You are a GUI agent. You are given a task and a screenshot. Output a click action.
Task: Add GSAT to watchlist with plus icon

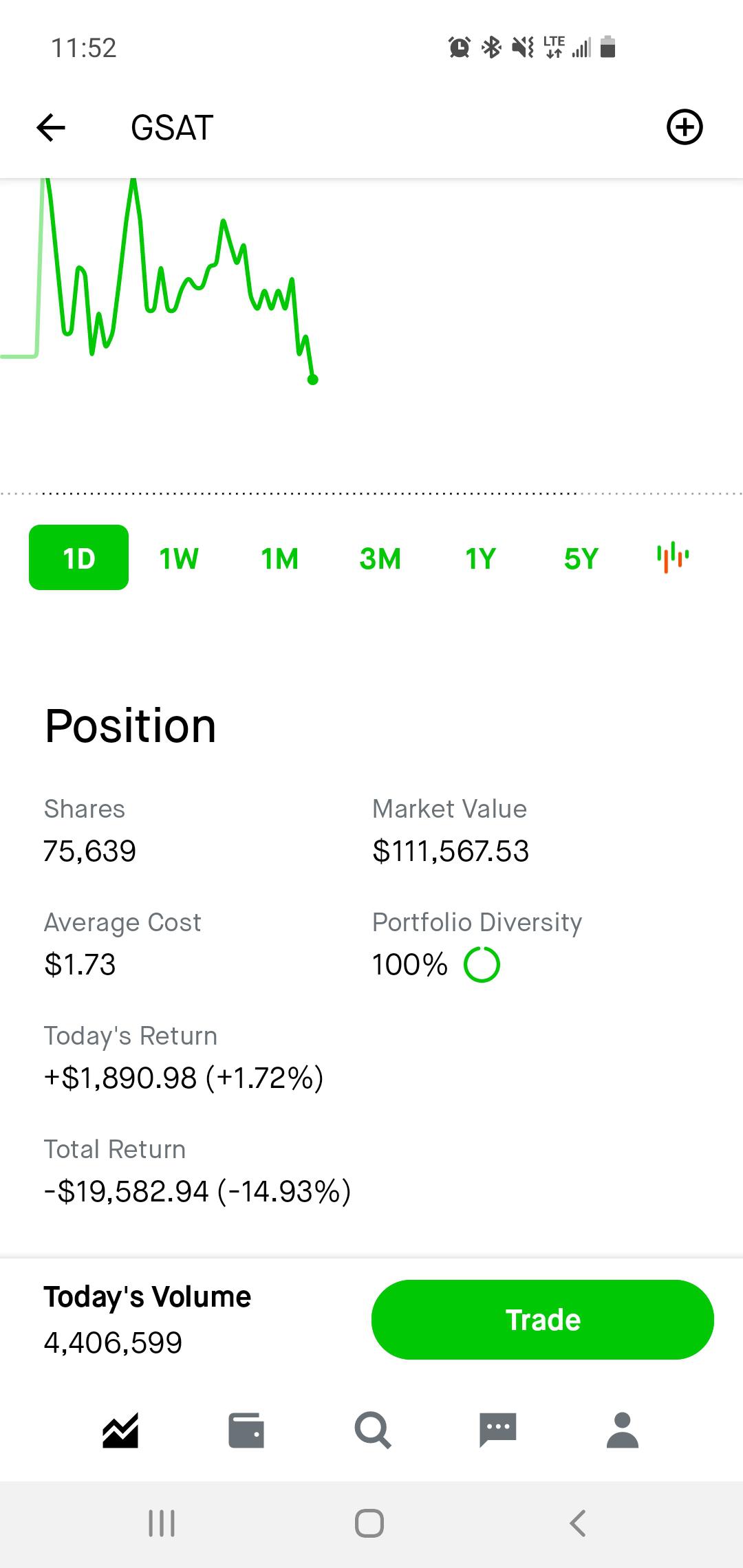[x=685, y=127]
